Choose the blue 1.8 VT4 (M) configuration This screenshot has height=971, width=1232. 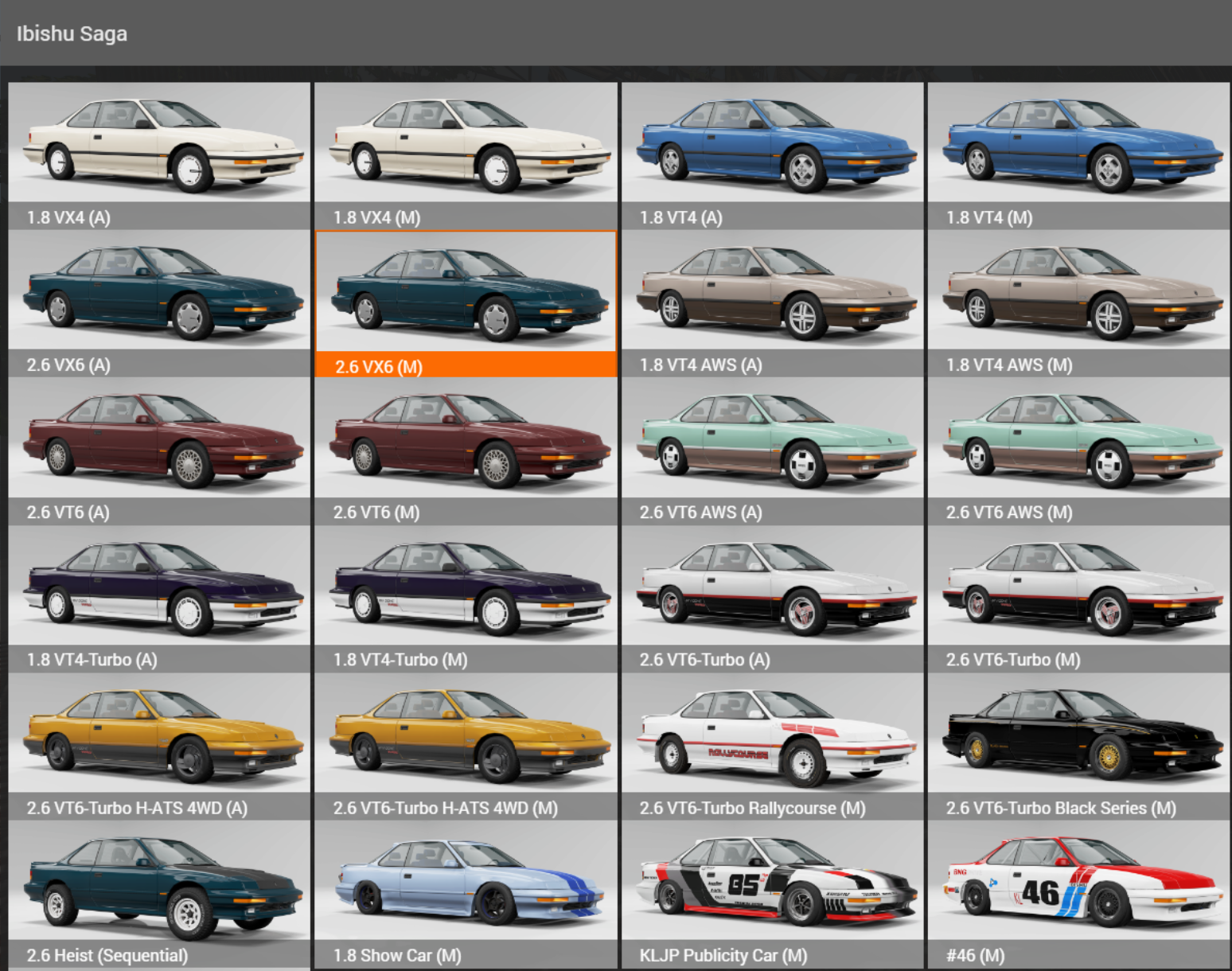pyautogui.click(x=1078, y=156)
